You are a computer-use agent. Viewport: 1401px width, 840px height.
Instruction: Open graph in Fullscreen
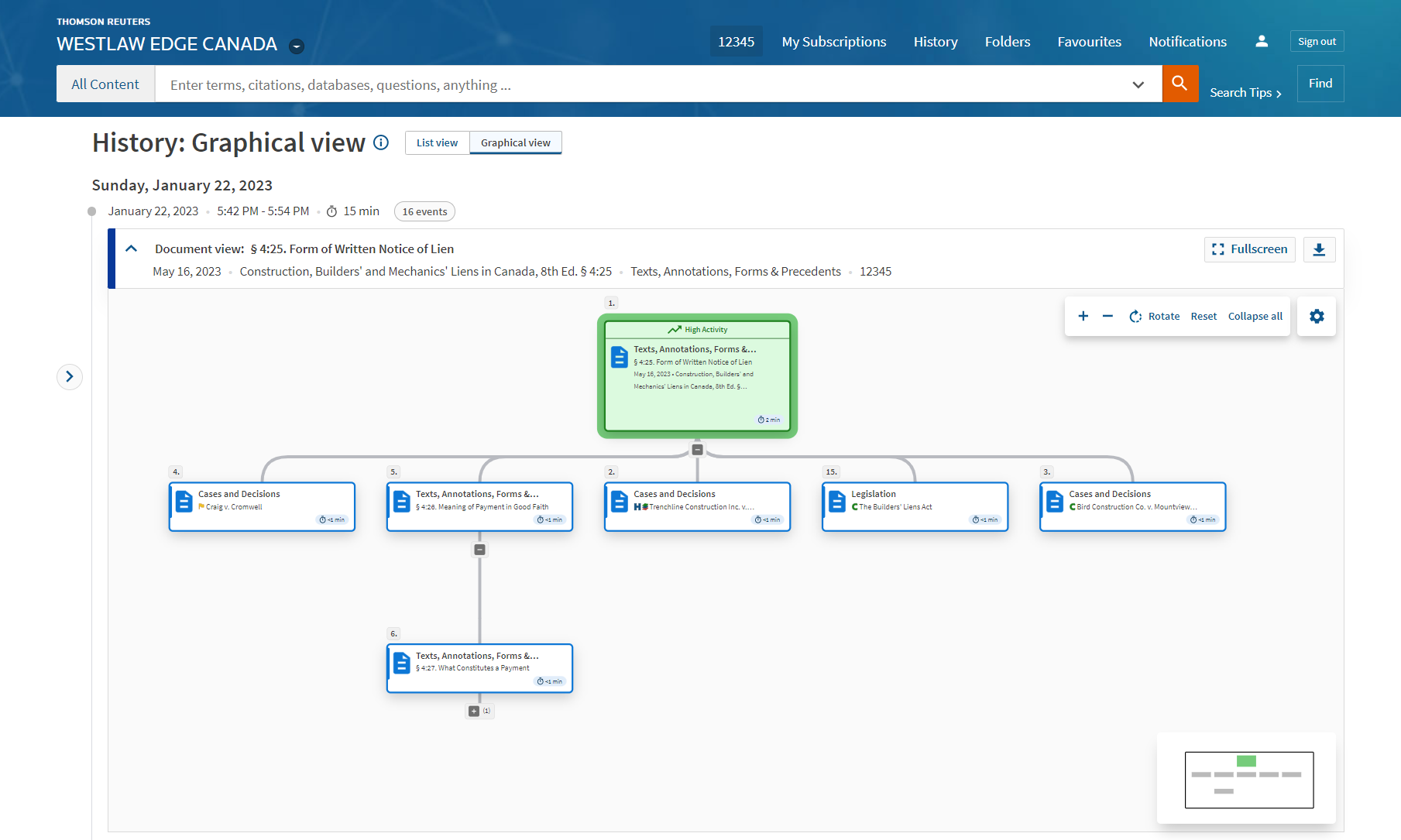coord(1250,249)
